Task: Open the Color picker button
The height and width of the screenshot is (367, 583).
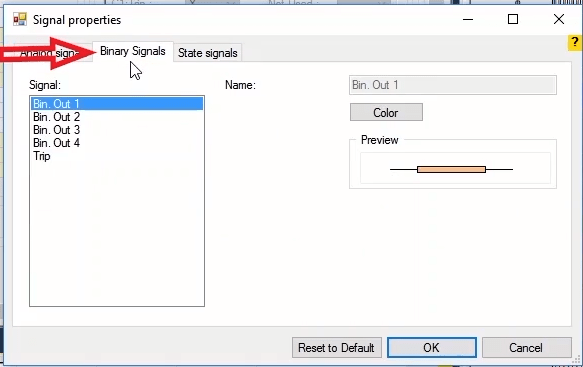Action: point(386,112)
